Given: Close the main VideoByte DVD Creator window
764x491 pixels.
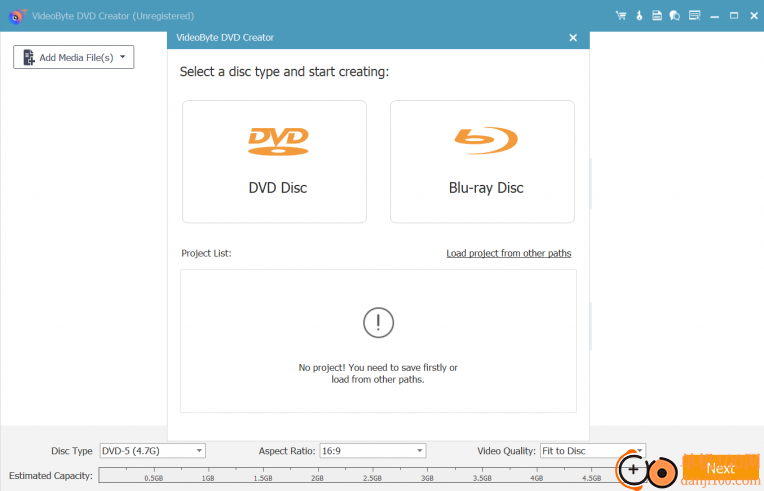Looking at the screenshot, I should (754, 16).
